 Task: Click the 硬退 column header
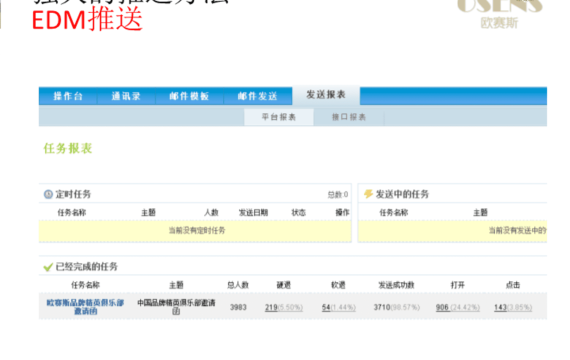click(284, 285)
